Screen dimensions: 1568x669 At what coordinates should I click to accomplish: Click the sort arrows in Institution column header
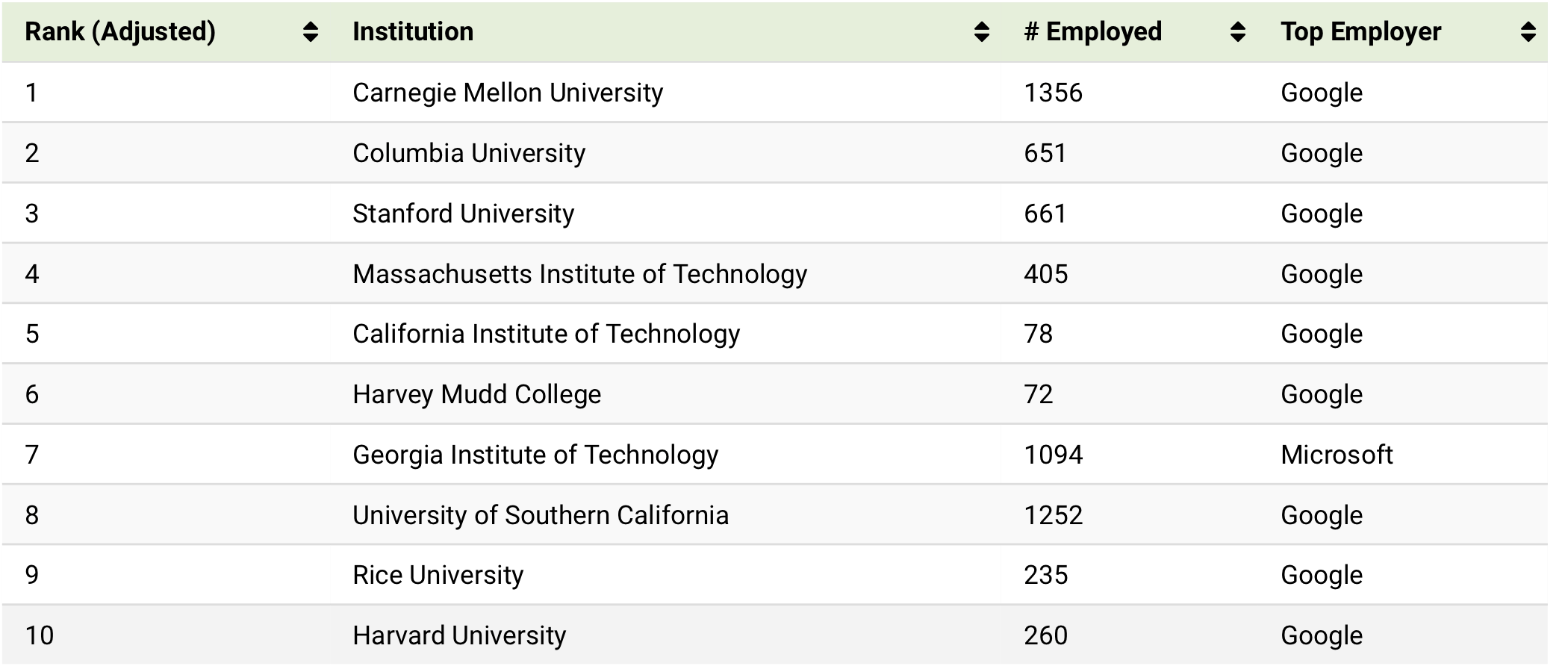(982, 32)
